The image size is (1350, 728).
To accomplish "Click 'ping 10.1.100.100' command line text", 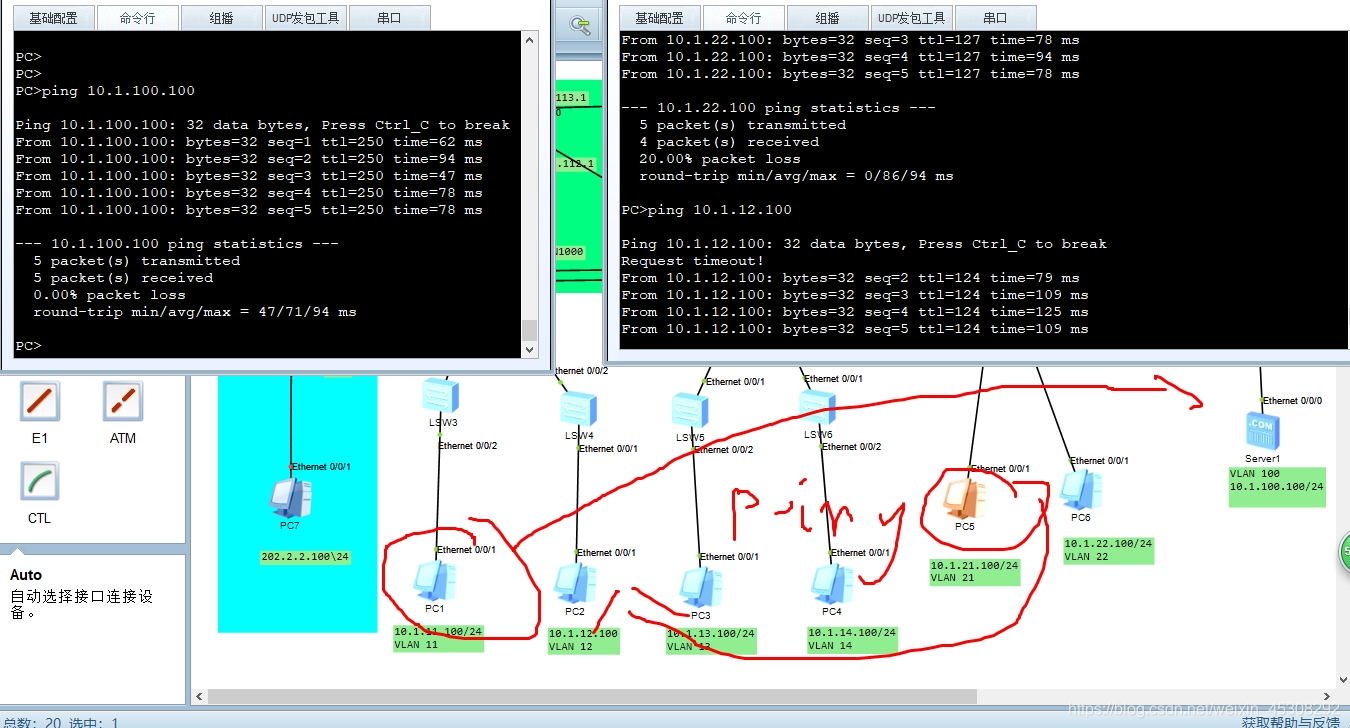I will [141, 91].
